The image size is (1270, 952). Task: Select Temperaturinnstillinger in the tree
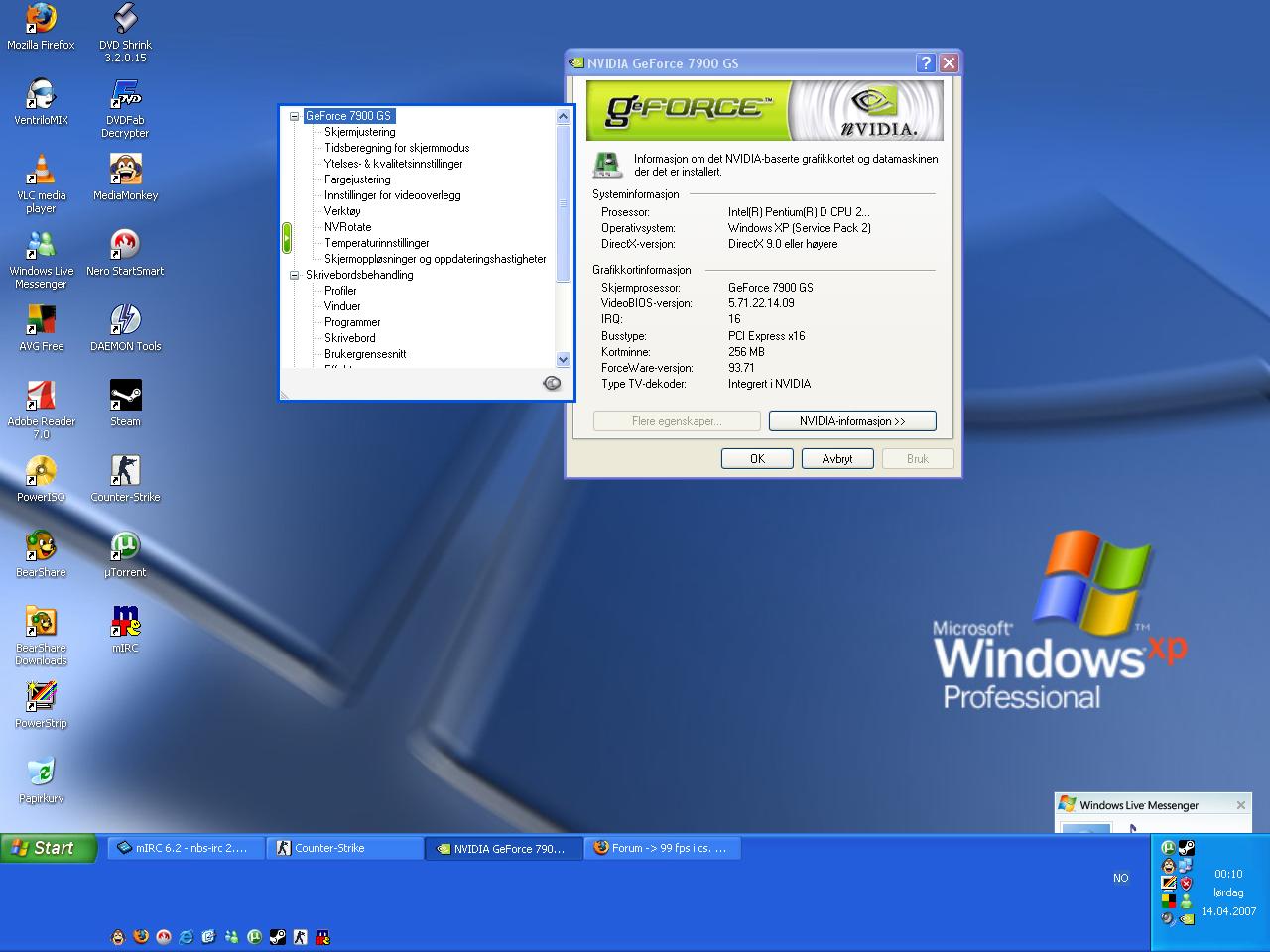coord(376,243)
